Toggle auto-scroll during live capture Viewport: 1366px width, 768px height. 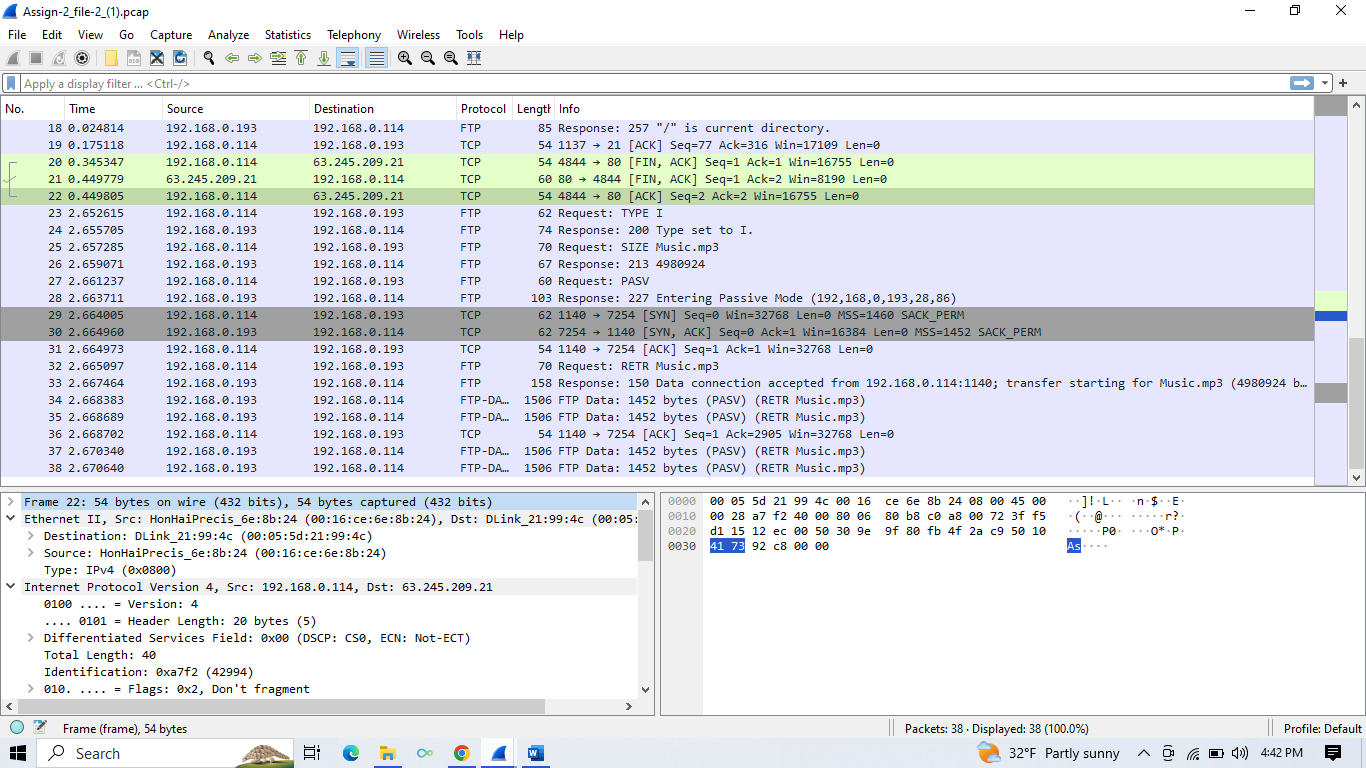pyautogui.click(x=347, y=58)
